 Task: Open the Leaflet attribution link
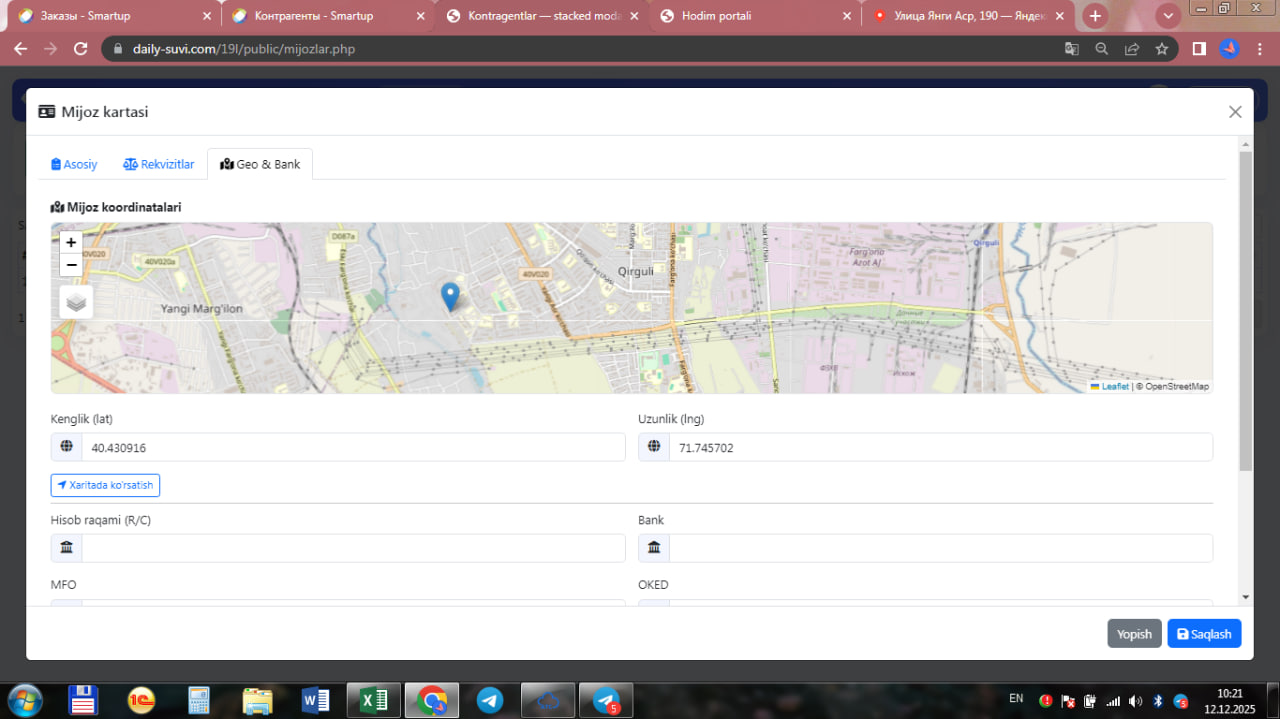(1114, 387)
